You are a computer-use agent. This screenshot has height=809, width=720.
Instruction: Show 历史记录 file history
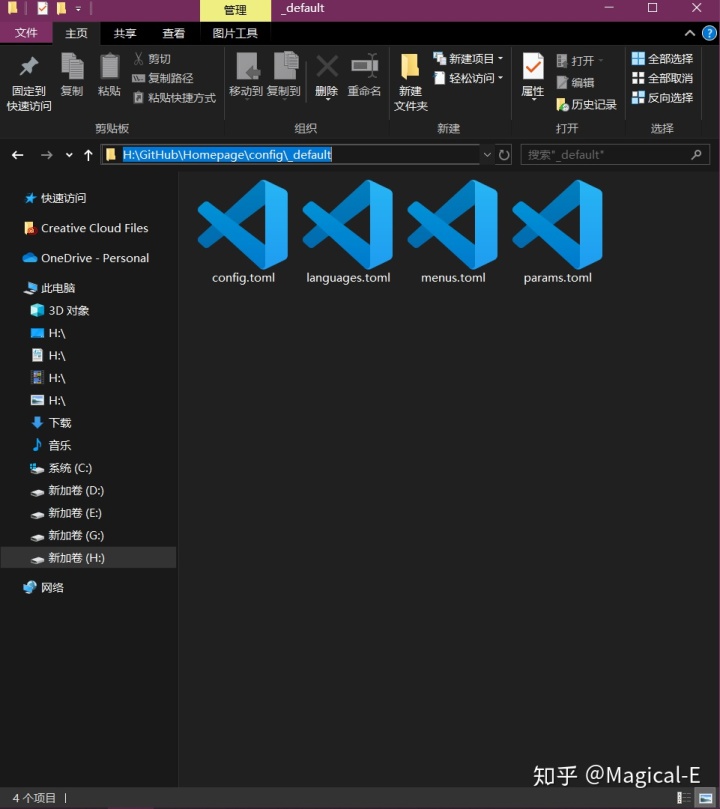pos(586,105)
